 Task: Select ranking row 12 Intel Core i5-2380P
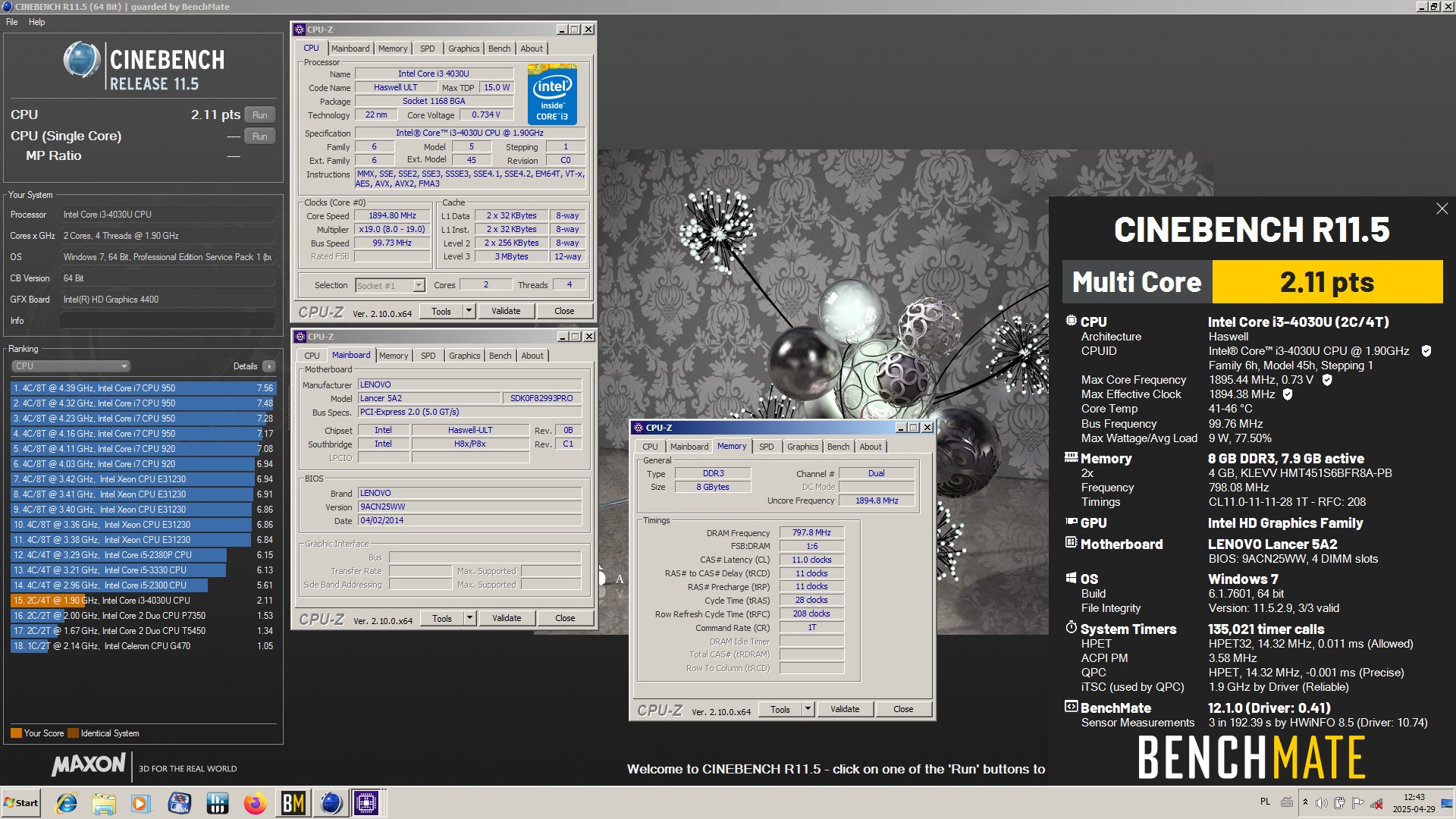143,555
